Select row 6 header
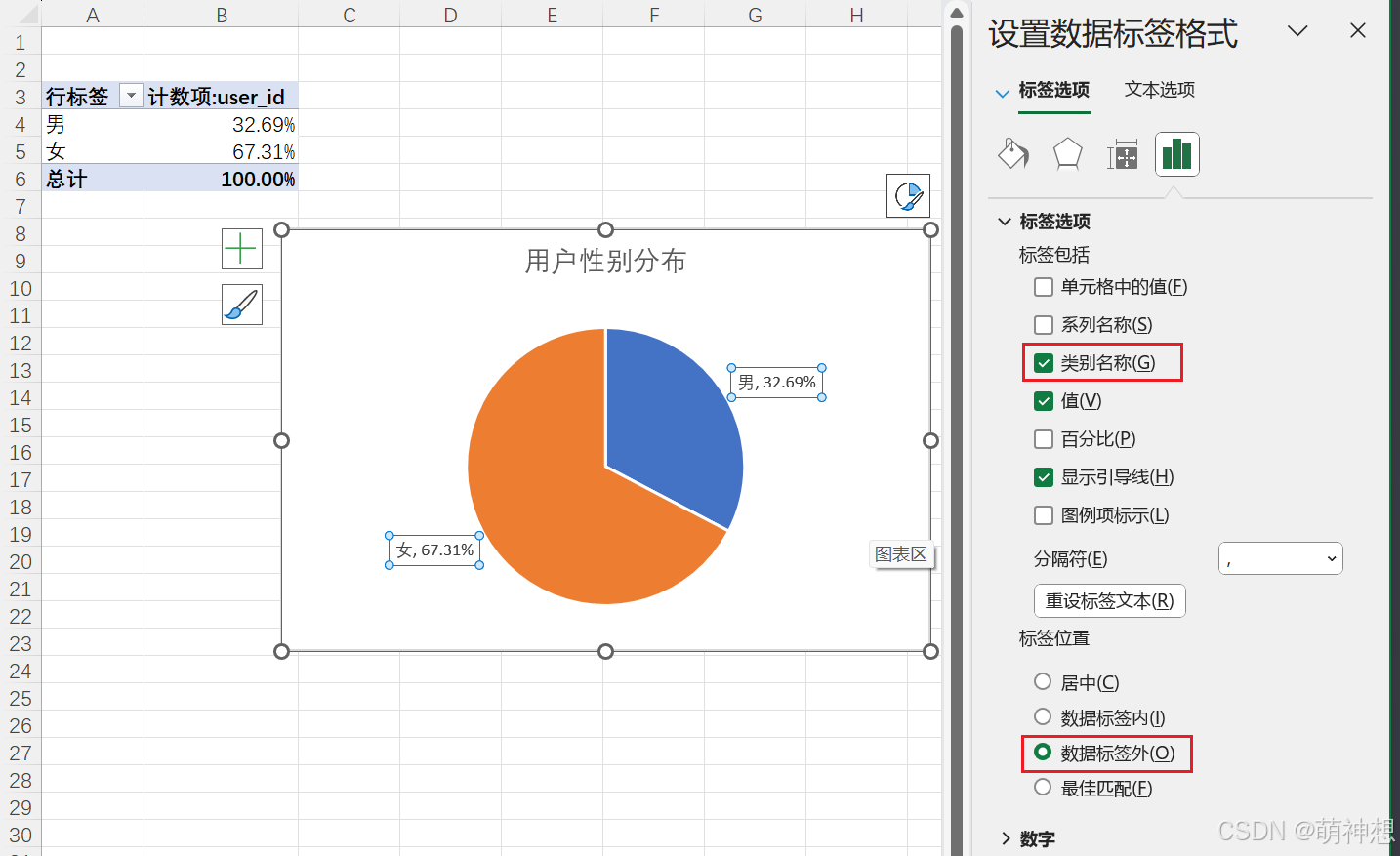Image resolution: width=1400 pixels, height=856 pixels. pyautogui.click(x=21, y=179)
